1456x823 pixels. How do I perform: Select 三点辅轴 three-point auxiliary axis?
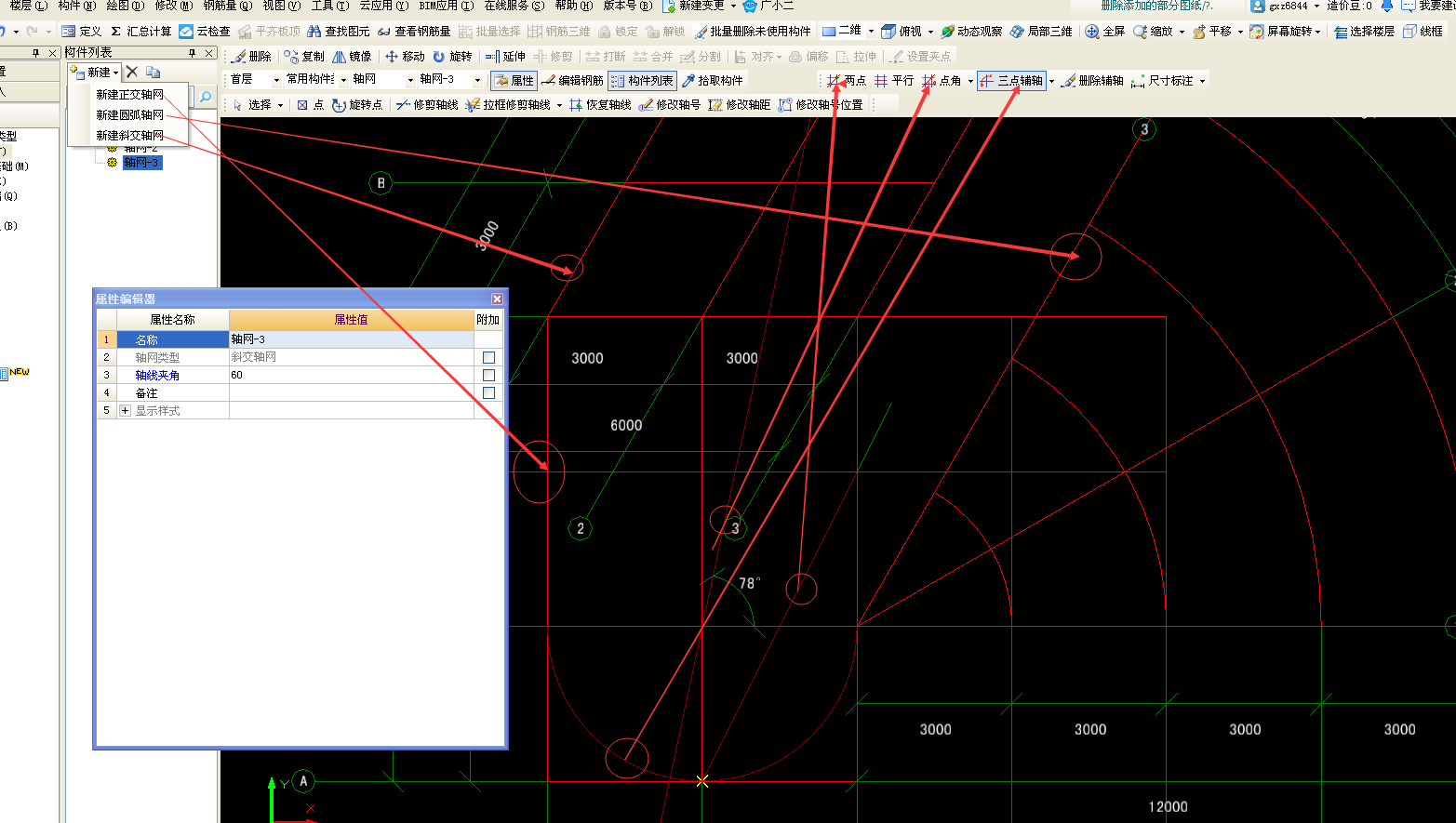1011,81
